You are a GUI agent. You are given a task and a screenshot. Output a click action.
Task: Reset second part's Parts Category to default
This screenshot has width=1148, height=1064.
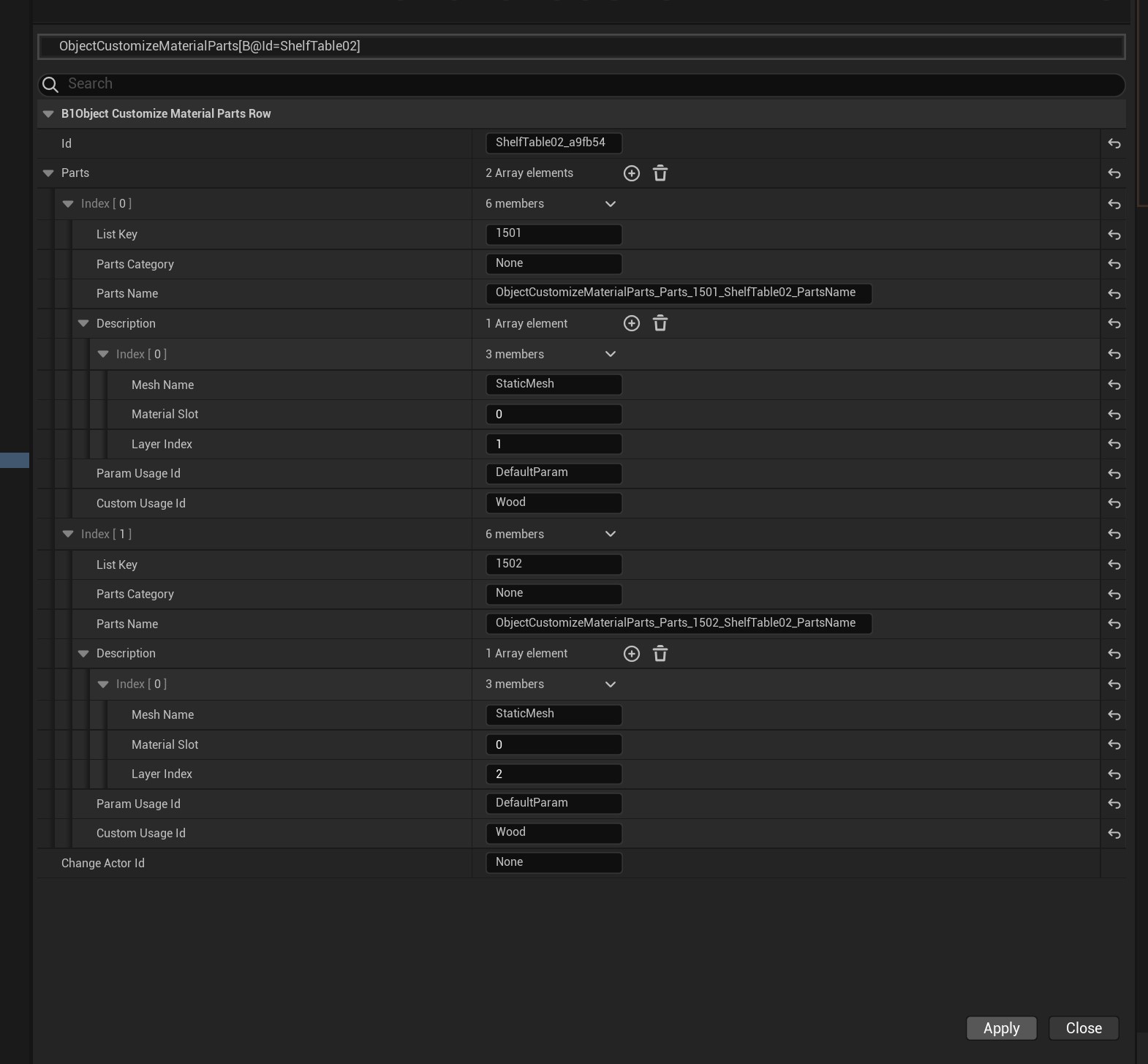[x=1114, y=595]
